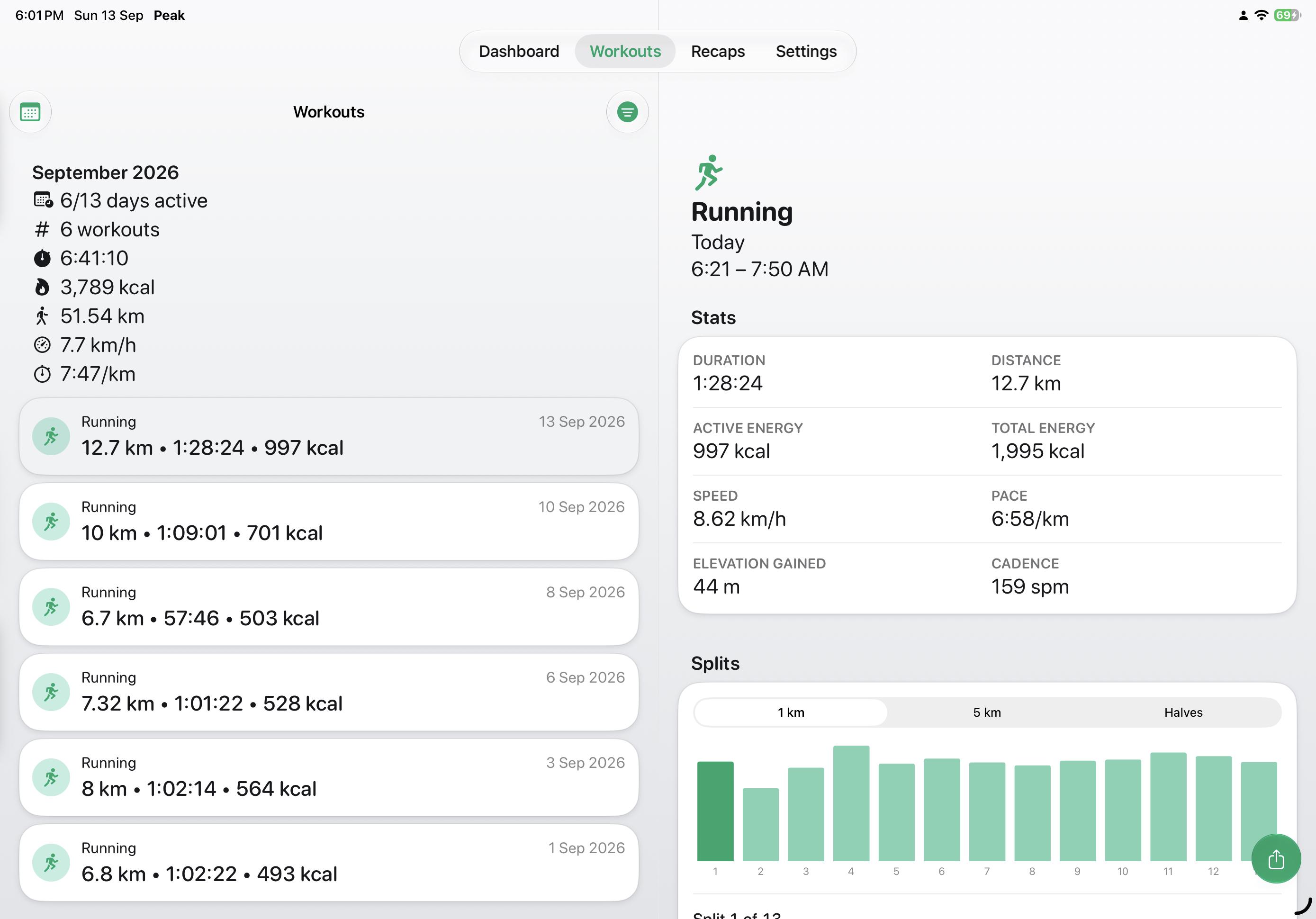Click the large running figure icon

click(708, 172)
